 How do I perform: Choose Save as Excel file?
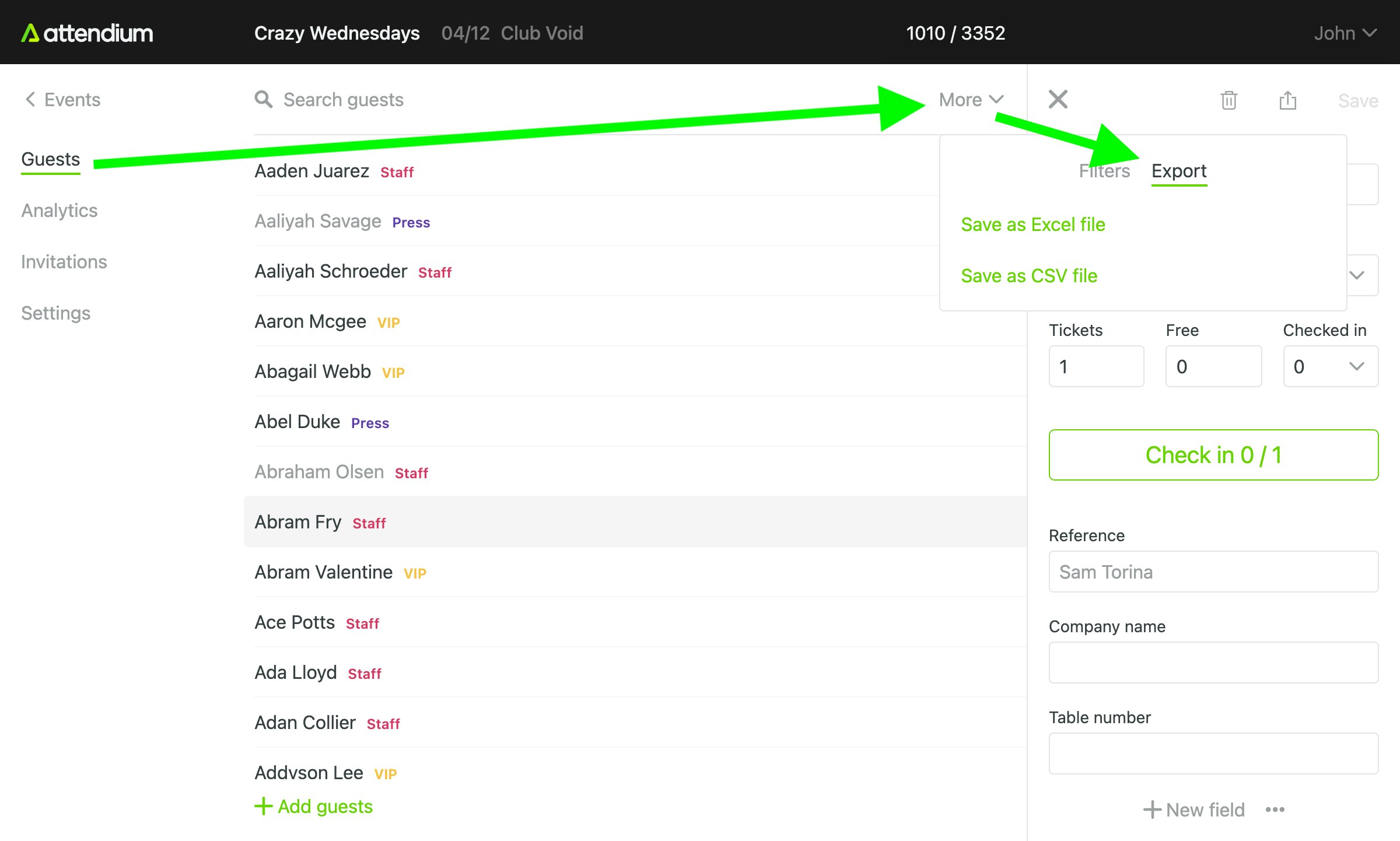click(1032, 225)
